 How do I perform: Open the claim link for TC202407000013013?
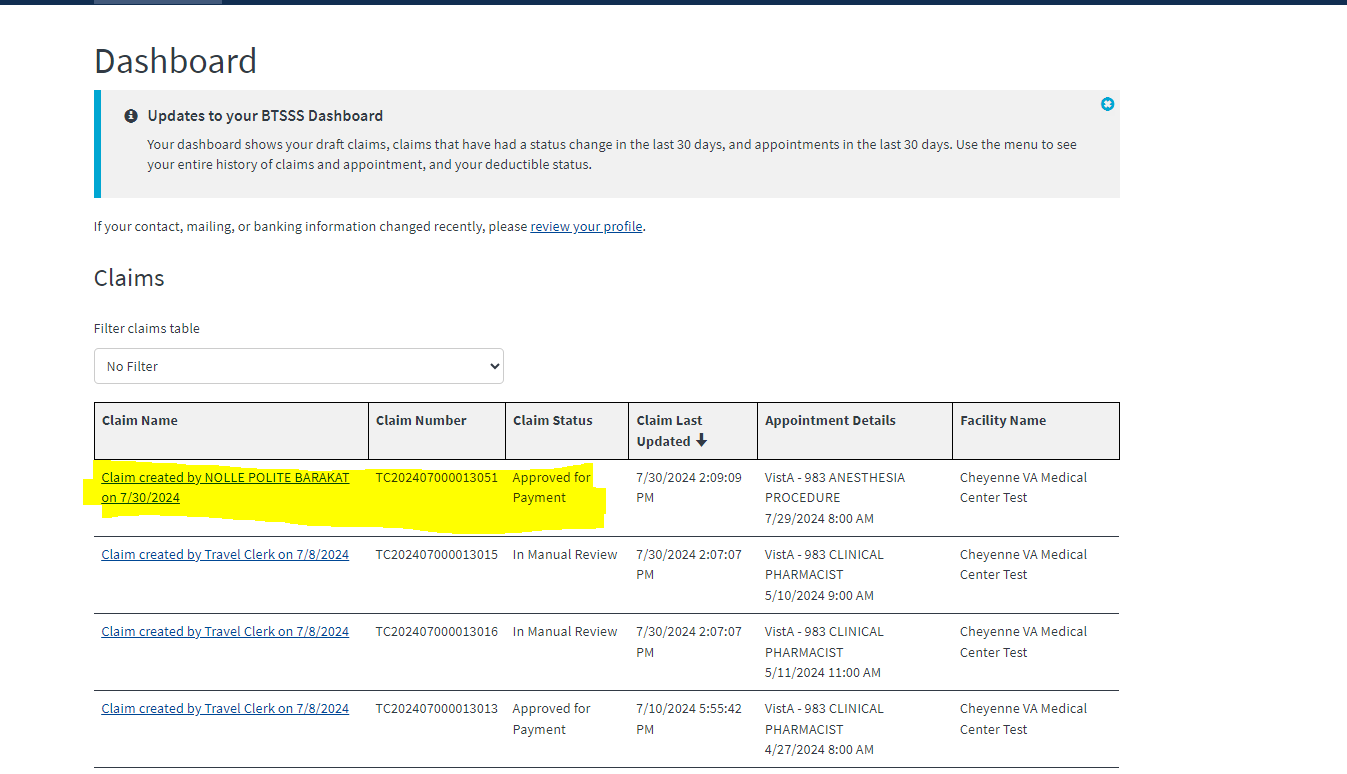(x=225, y=709)
